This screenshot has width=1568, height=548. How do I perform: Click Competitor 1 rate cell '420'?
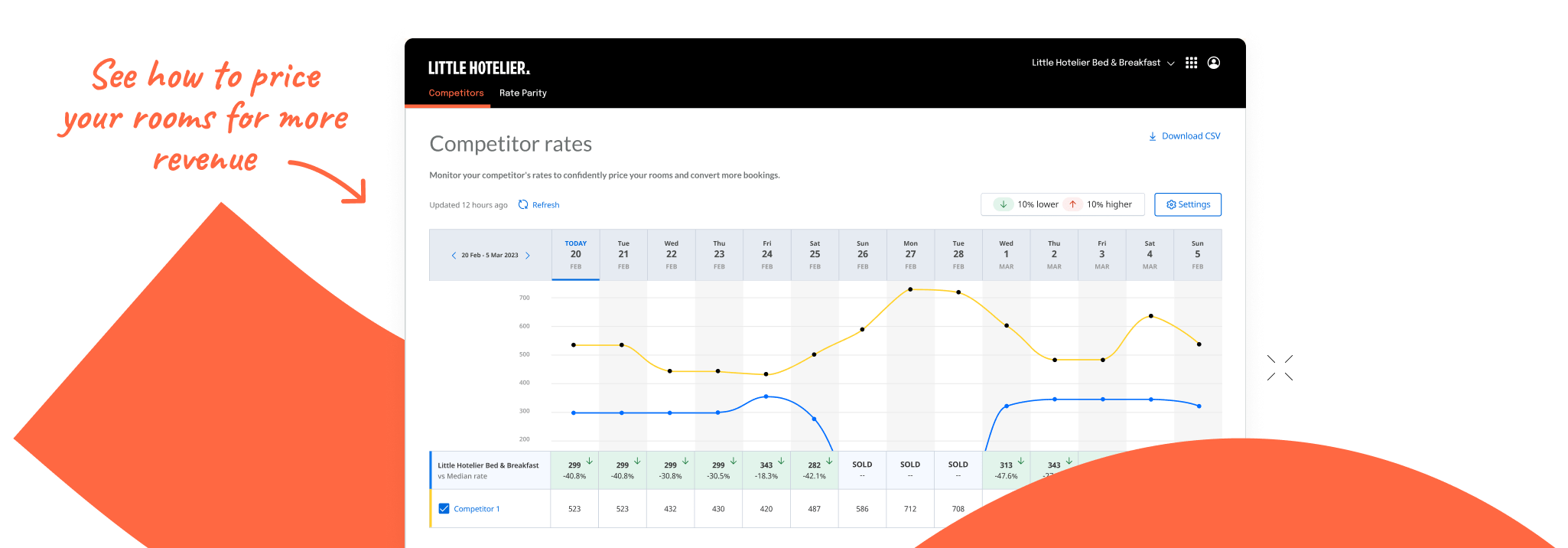coord(766,509)
